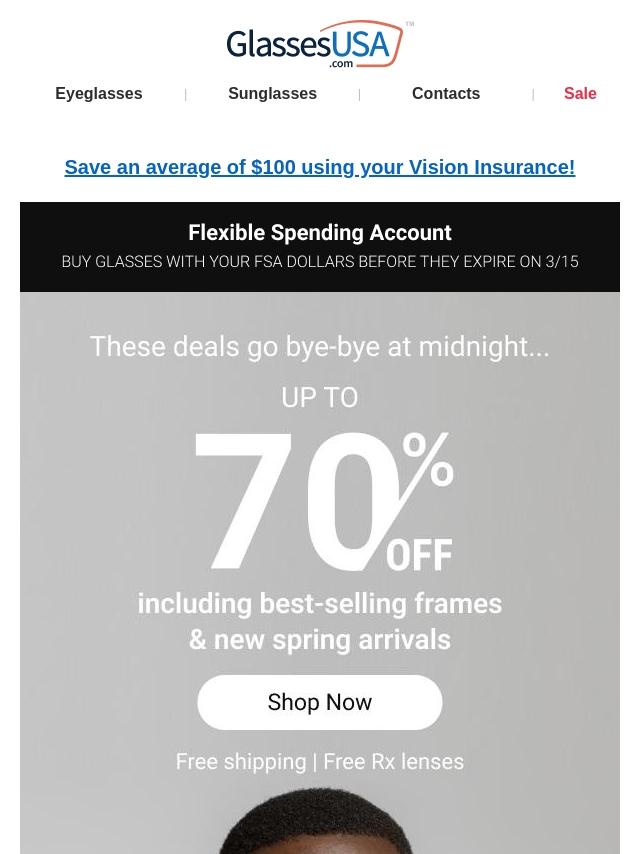Click the UP TO text
640x854 pixels.
pyautogui.click(x=320, y=398)
